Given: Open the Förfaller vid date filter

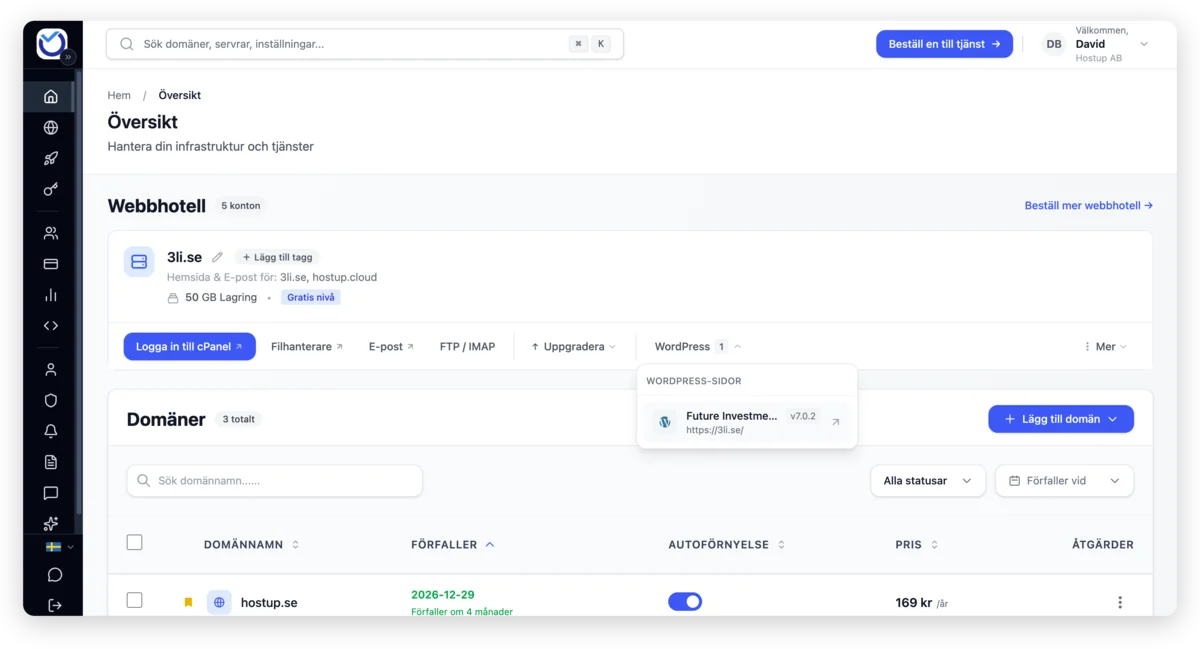Looking at the screenshot, I should tap(1064, 481).
